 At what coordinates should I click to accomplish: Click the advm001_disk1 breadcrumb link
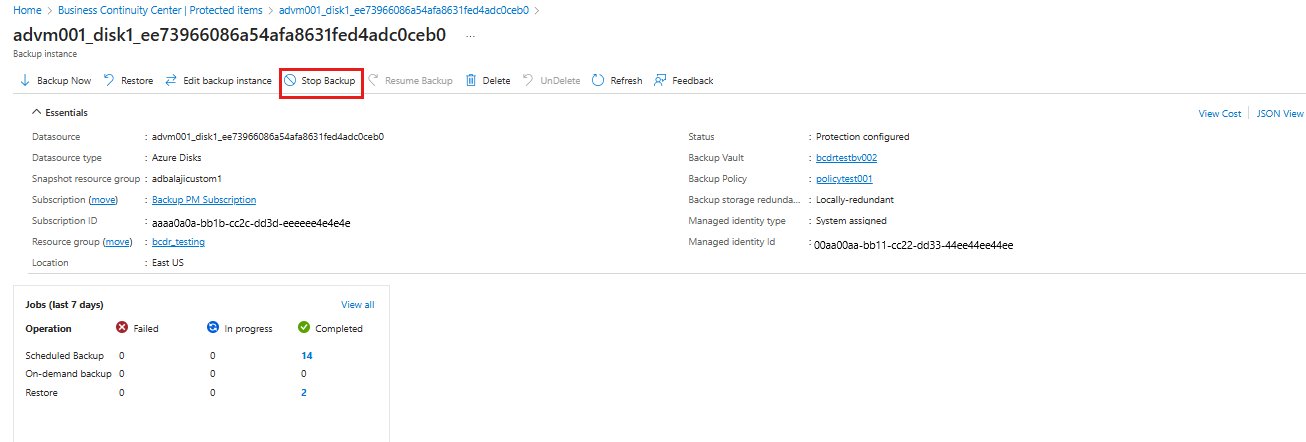[x=404, y=10]
